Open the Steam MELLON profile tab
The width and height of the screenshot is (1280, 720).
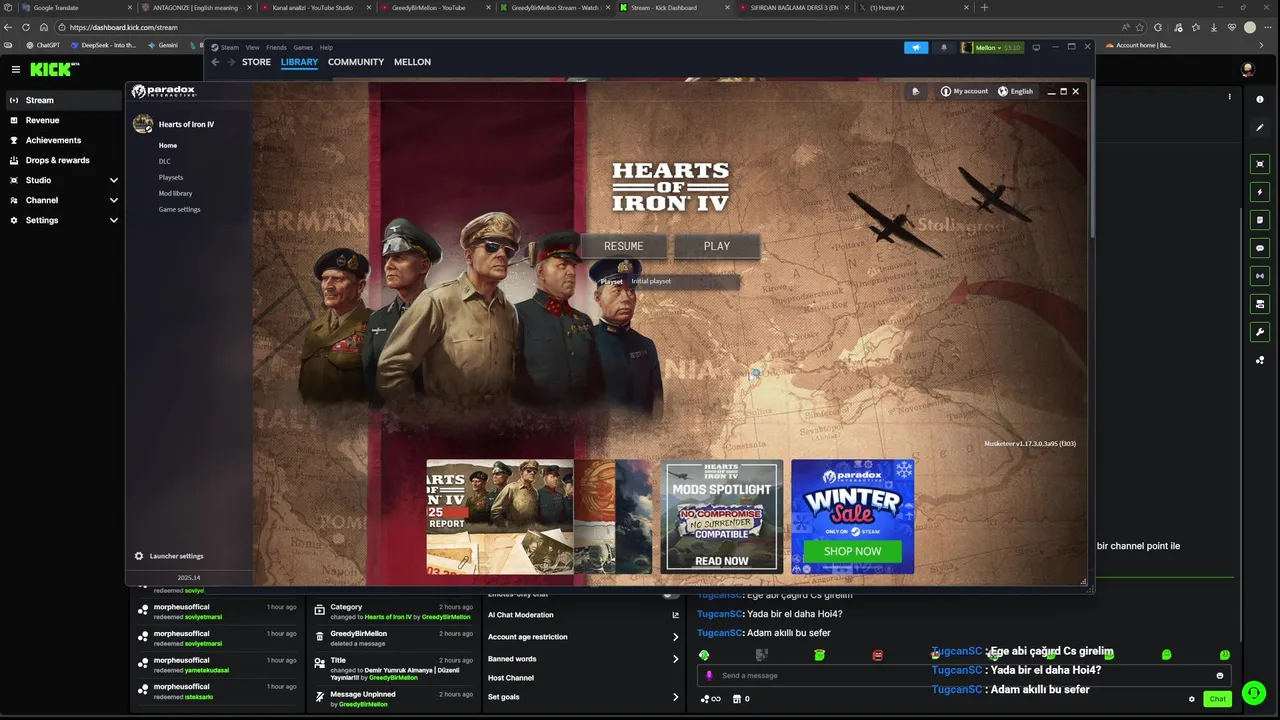412,62
